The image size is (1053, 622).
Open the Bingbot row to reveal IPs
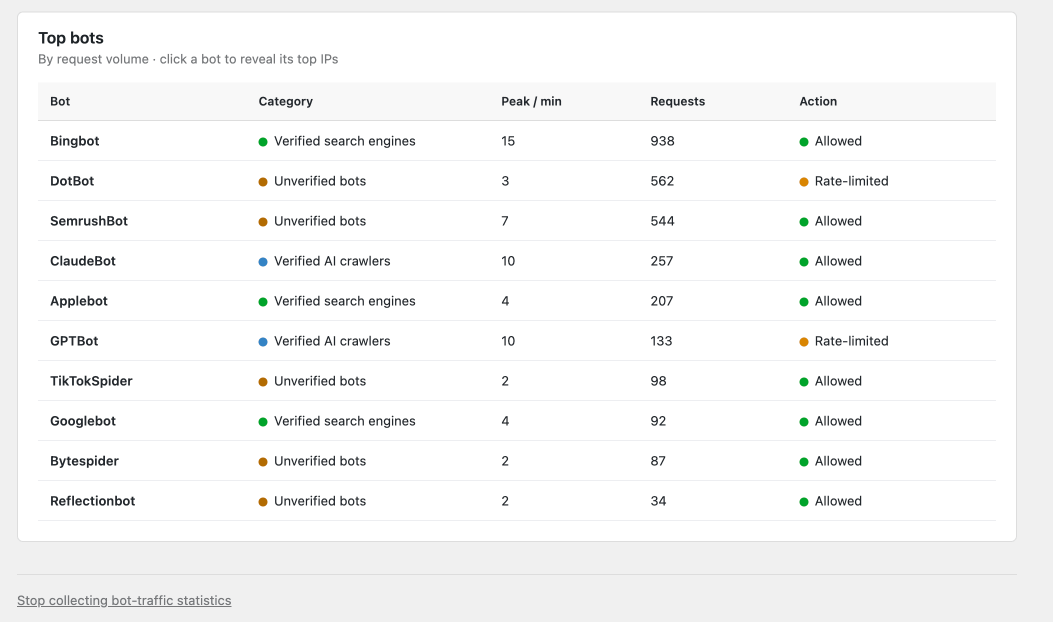pos(75,141)
